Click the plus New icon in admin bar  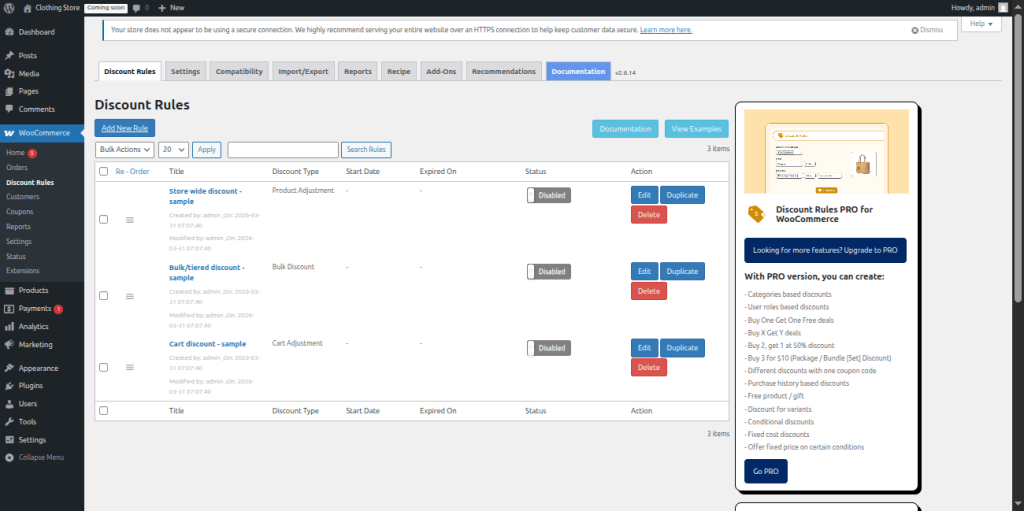pyautogui.click(x=162, y=8)
